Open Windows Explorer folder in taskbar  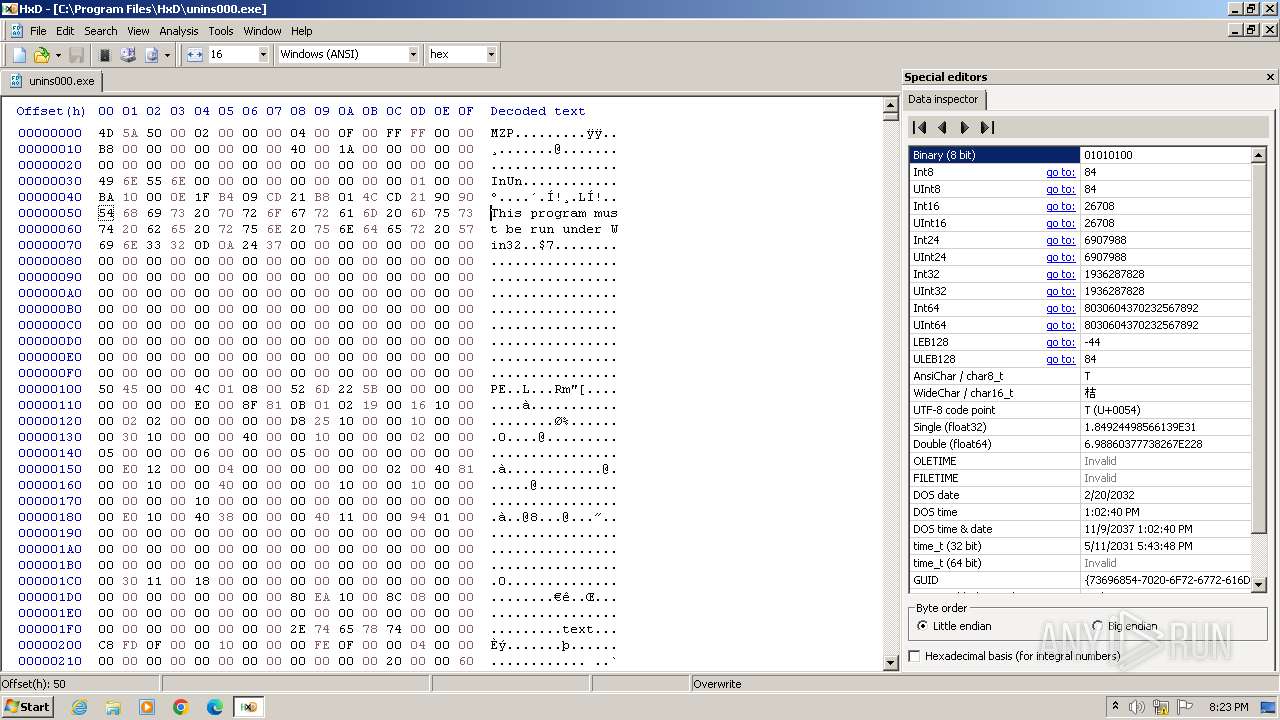(x=113, y=707)
